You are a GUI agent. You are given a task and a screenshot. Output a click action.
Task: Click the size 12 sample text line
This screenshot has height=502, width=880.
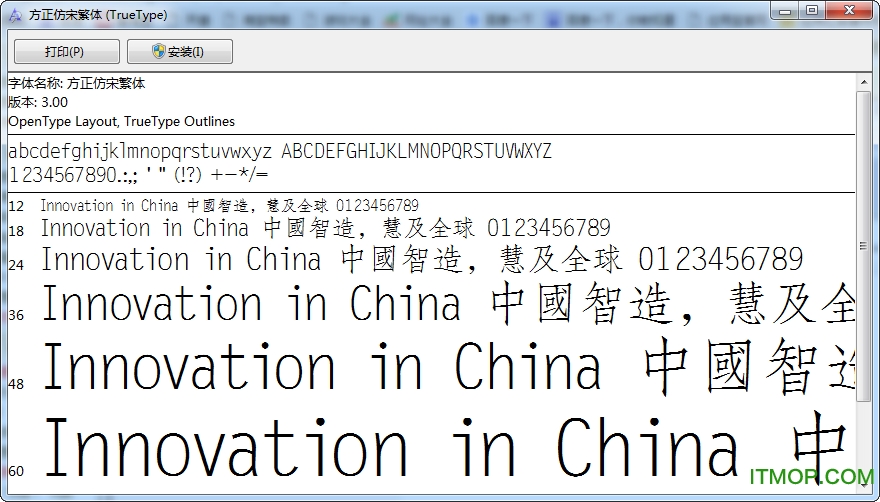pyautogui.click(x=229, y=206)
